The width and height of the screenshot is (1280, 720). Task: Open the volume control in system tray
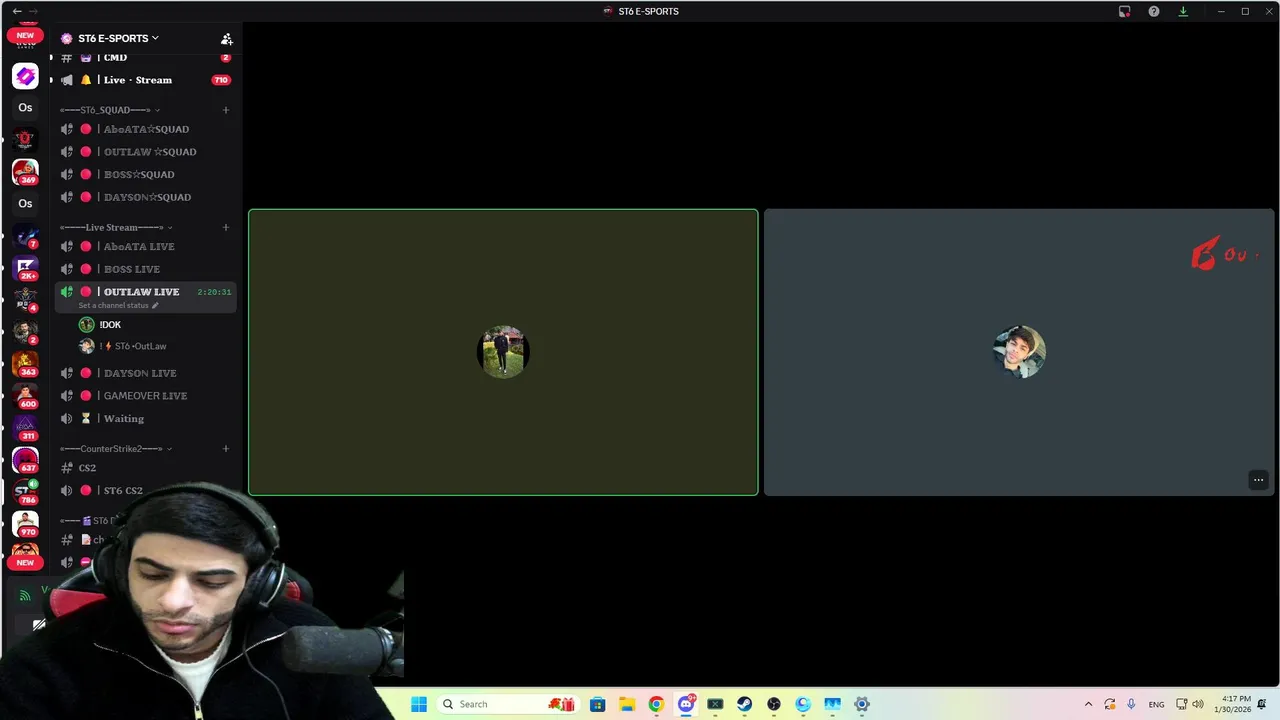click(1198, 704)
